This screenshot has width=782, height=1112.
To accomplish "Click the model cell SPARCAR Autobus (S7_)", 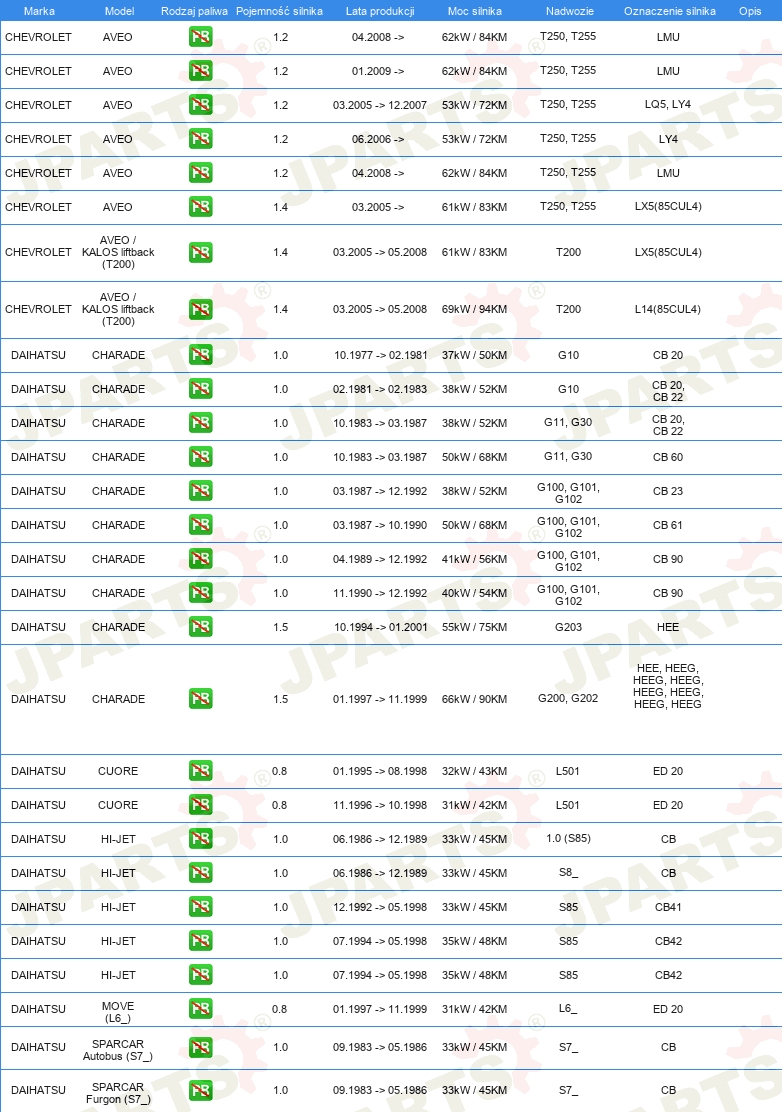I will pyautogui.click(x=118, y=1050).
